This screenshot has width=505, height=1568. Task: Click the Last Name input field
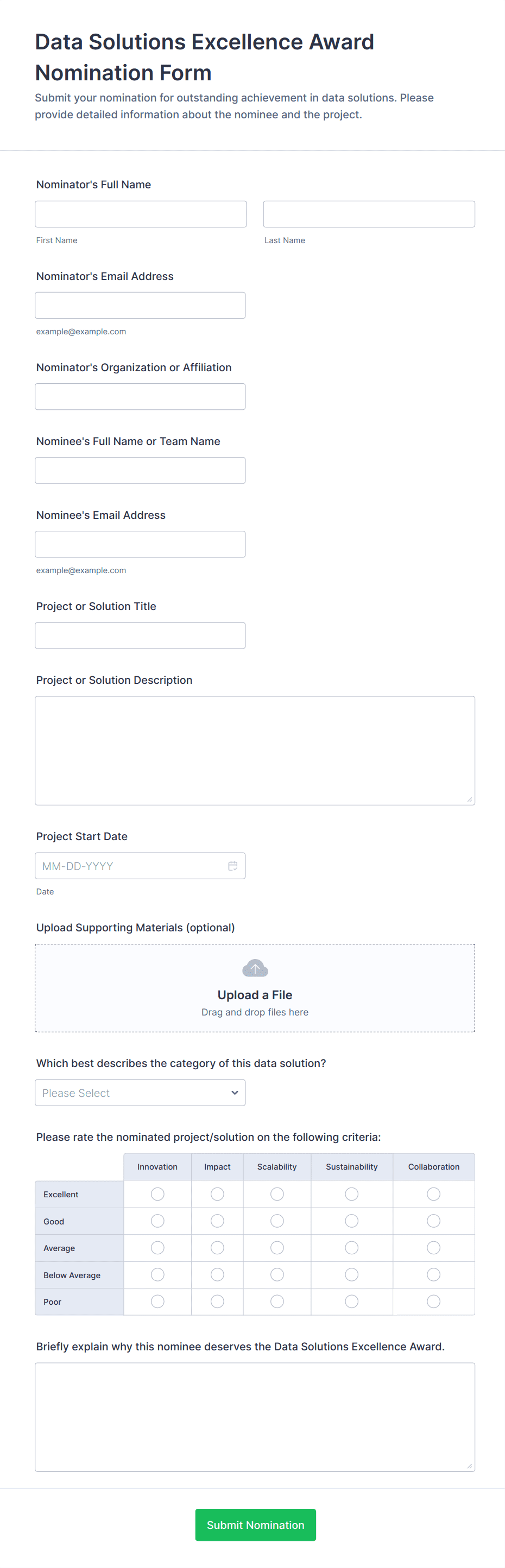(x=369, y=214)
